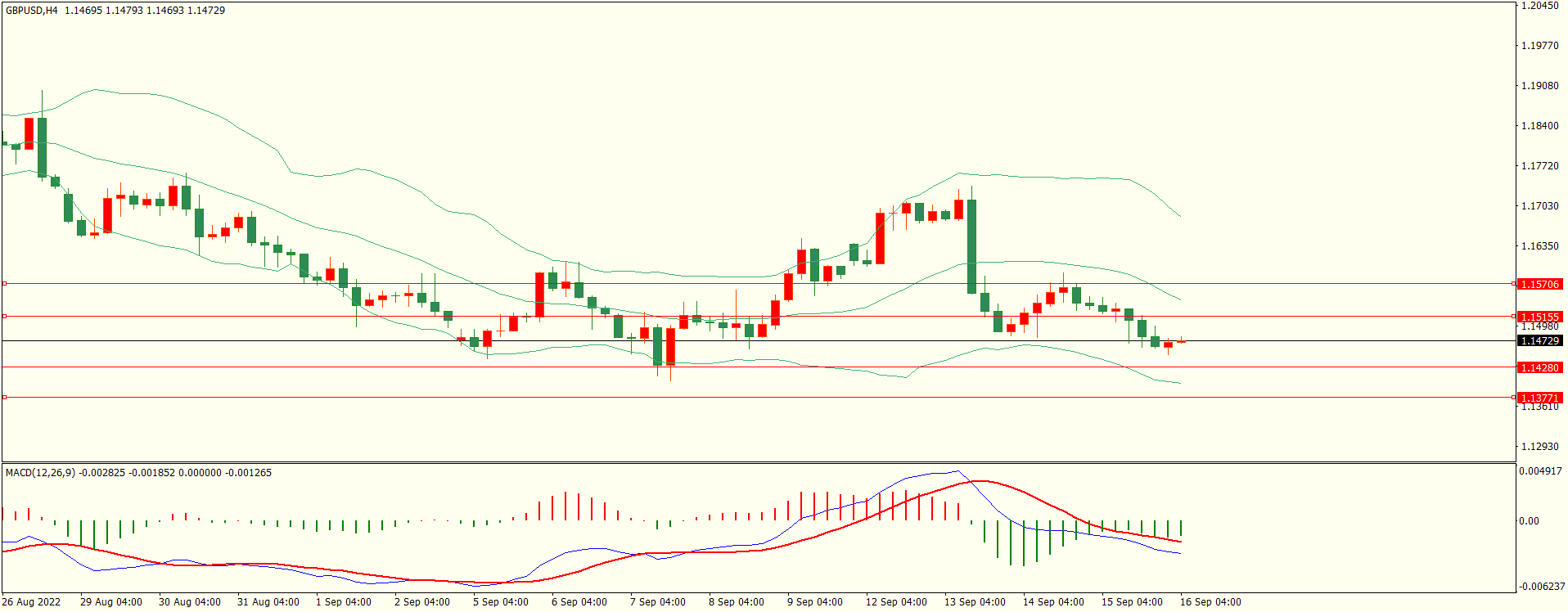
Task: Select the red 1.14280 price level tag
Action: (1539, 367)
